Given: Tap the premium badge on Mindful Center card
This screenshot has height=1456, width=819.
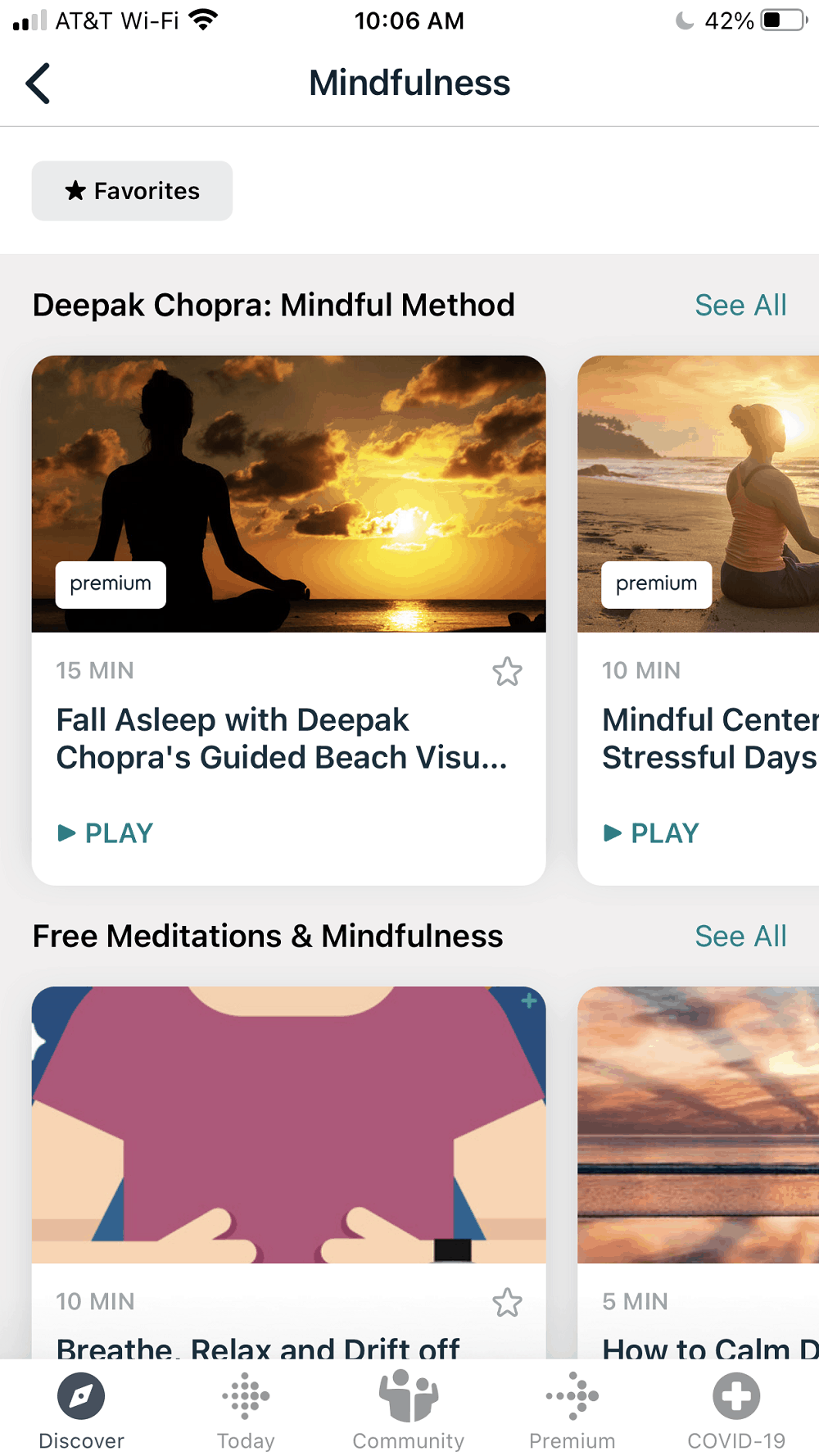Looking at the screenshot, I should tap(656, 584).
